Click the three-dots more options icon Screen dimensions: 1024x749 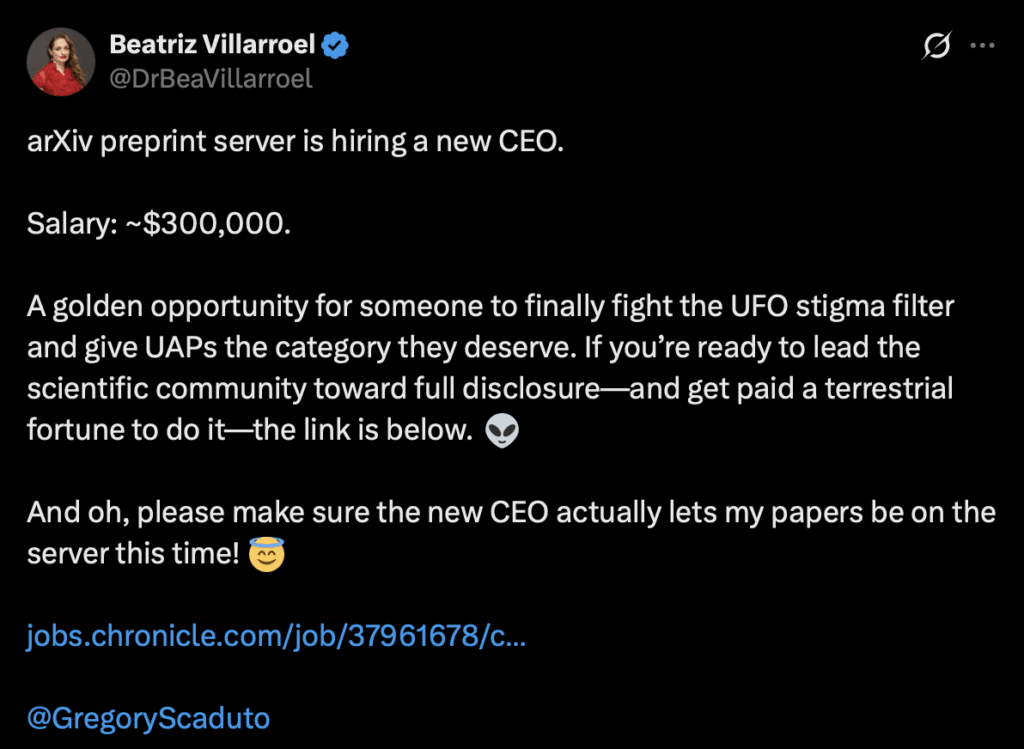[x=982, y=44]
